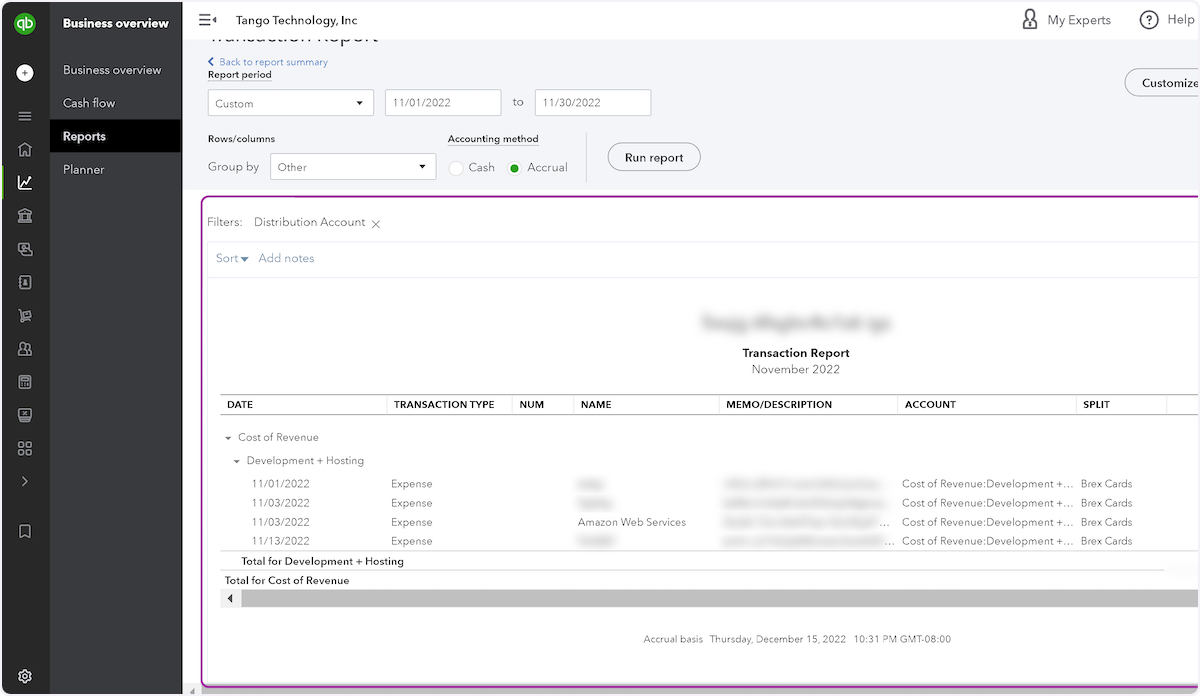Click the horizontal scrollbar track of report
This screenshot has height=696, width=1200.
coord(720,598)
